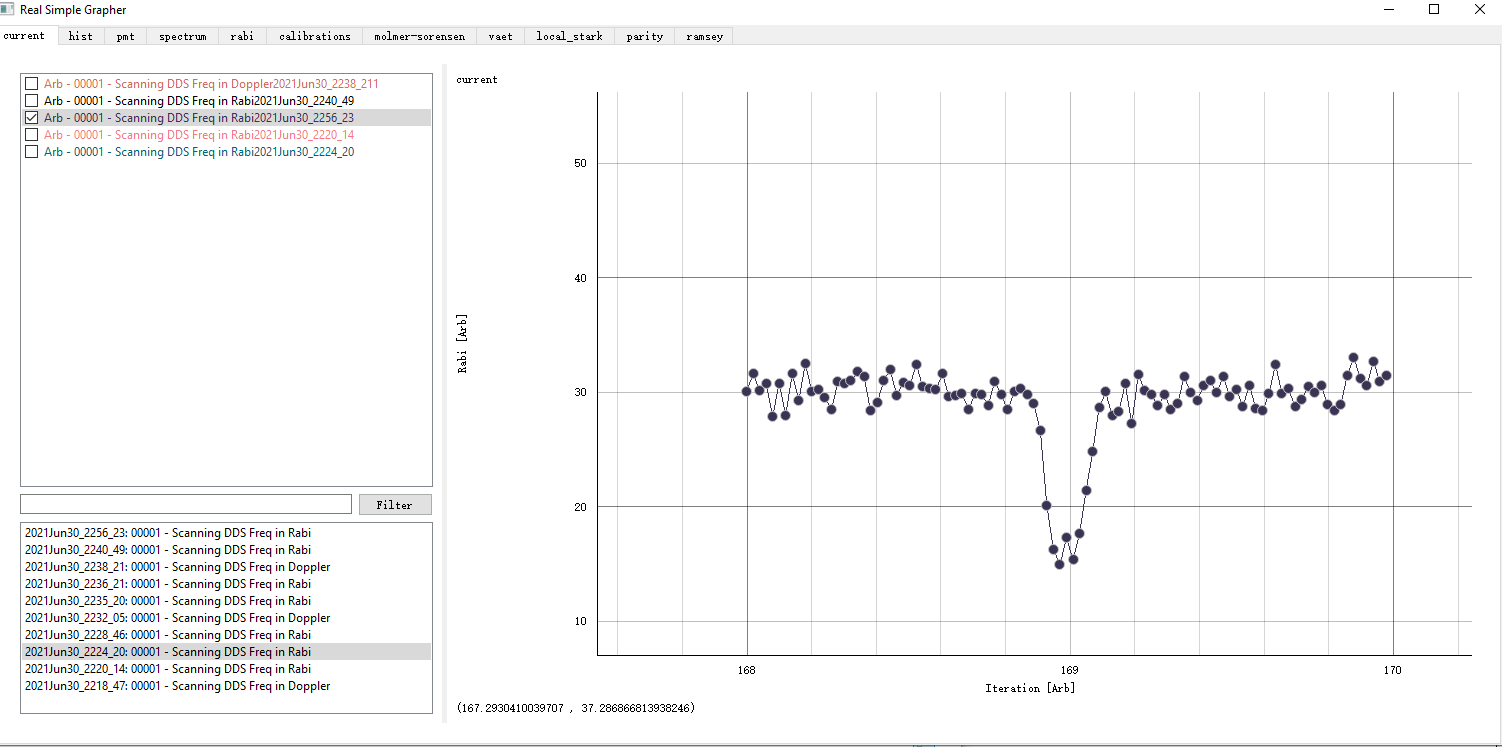Select 2021Jun30_2232_05 Doppler entry in list
Image resolution: width=1502 pixels, height=747 pixels.
(x=226, y=618)
